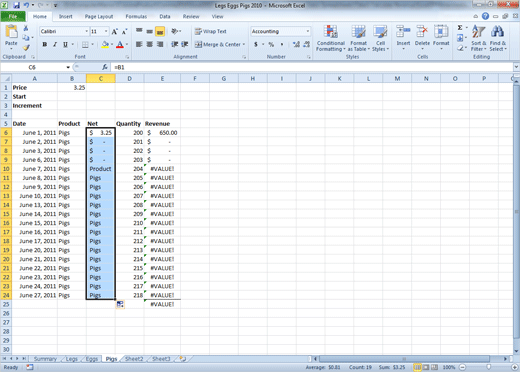
Task: Click Increase Decimal icon
Action: pos(296,44)
